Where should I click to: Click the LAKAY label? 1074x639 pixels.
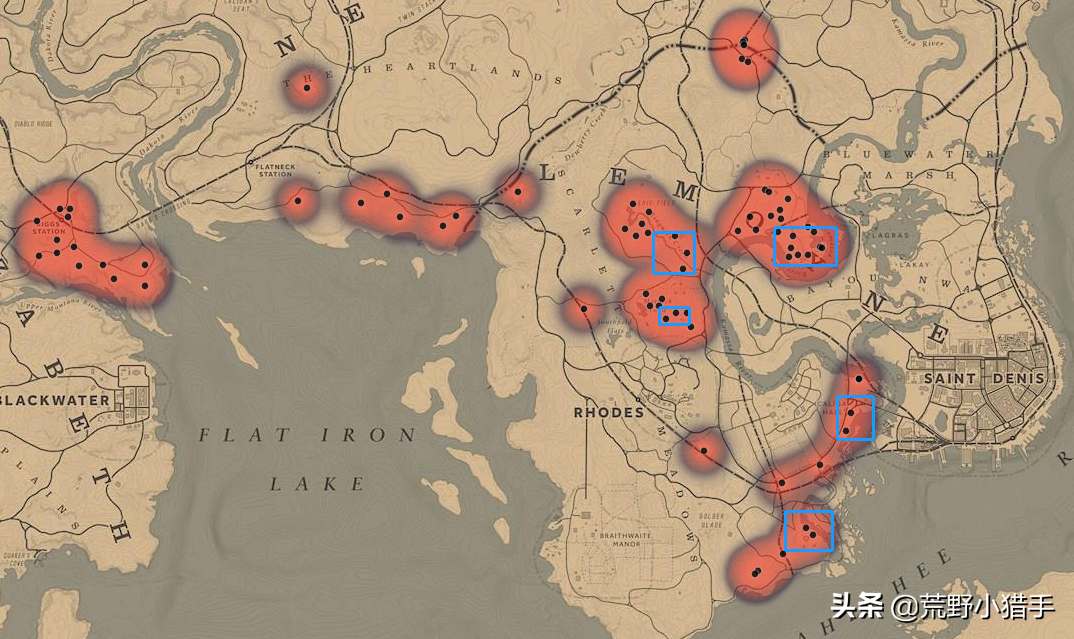pyautogui.click(x=914, y=264)
